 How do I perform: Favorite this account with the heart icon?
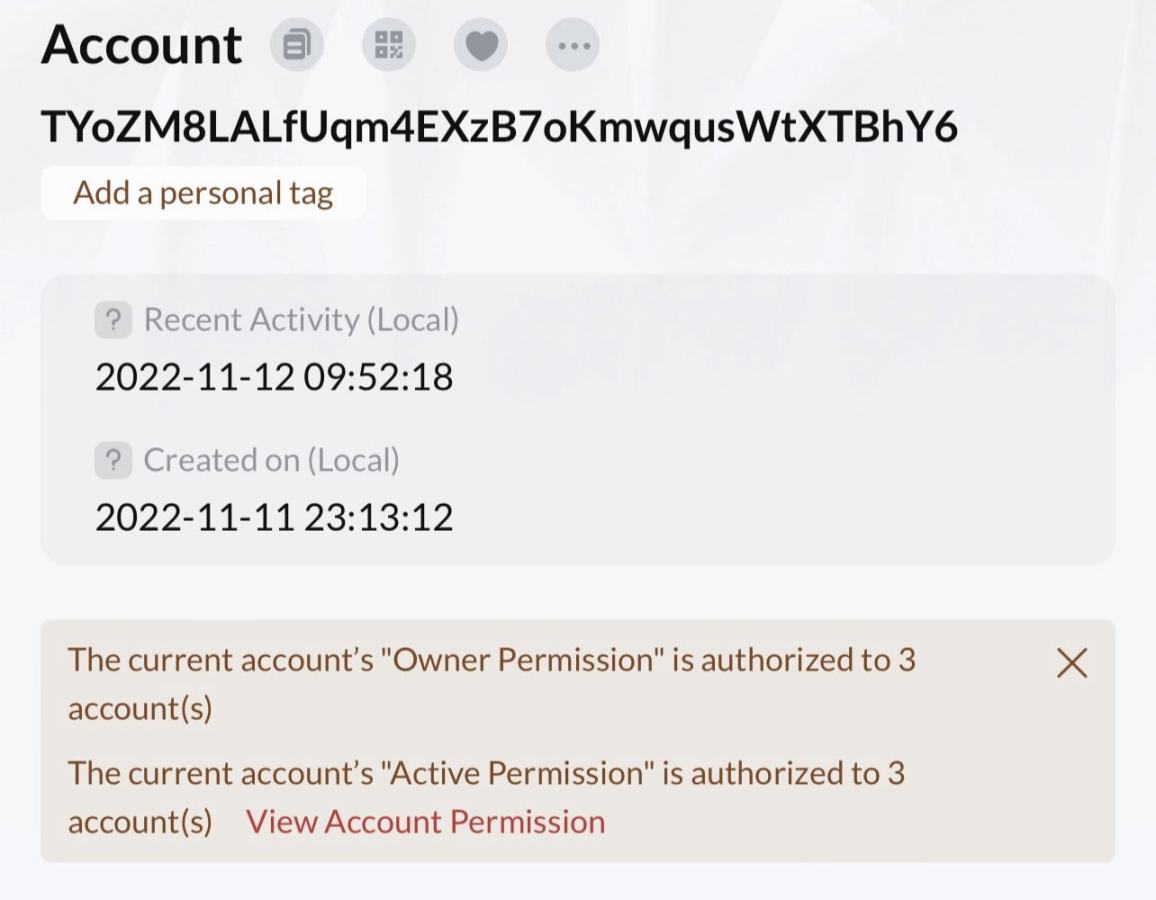click(481, 45)
